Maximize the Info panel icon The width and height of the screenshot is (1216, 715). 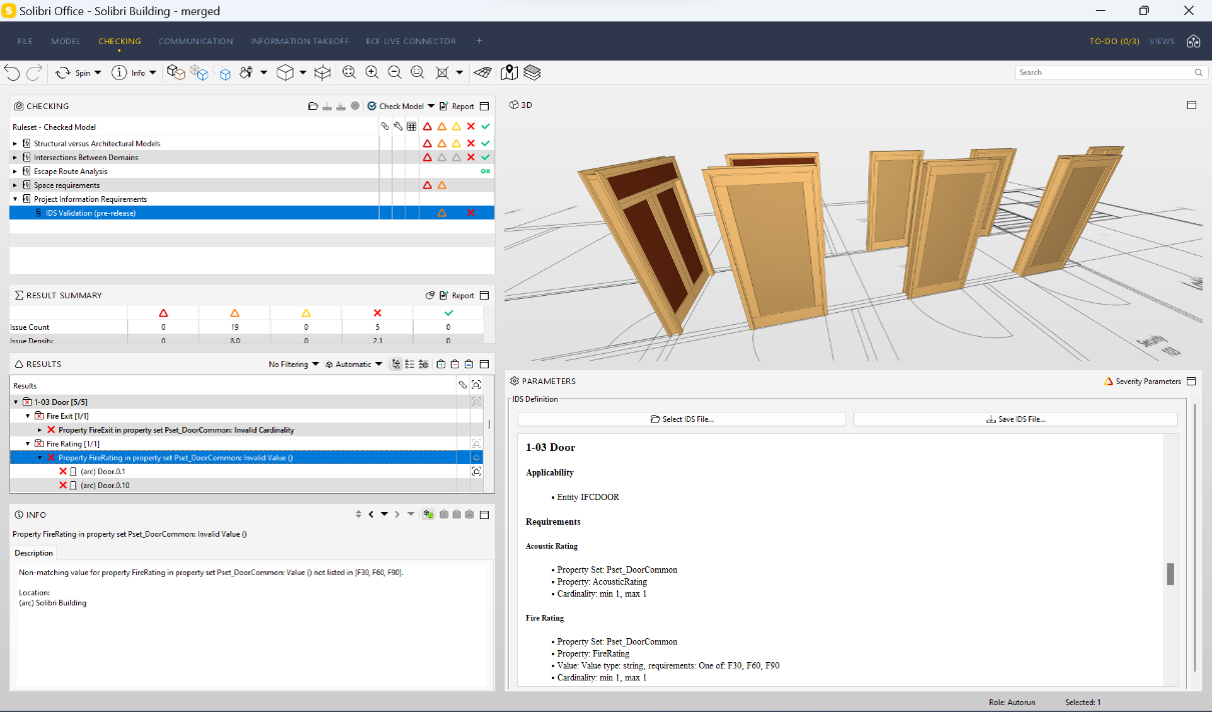(x=485, y=514)
